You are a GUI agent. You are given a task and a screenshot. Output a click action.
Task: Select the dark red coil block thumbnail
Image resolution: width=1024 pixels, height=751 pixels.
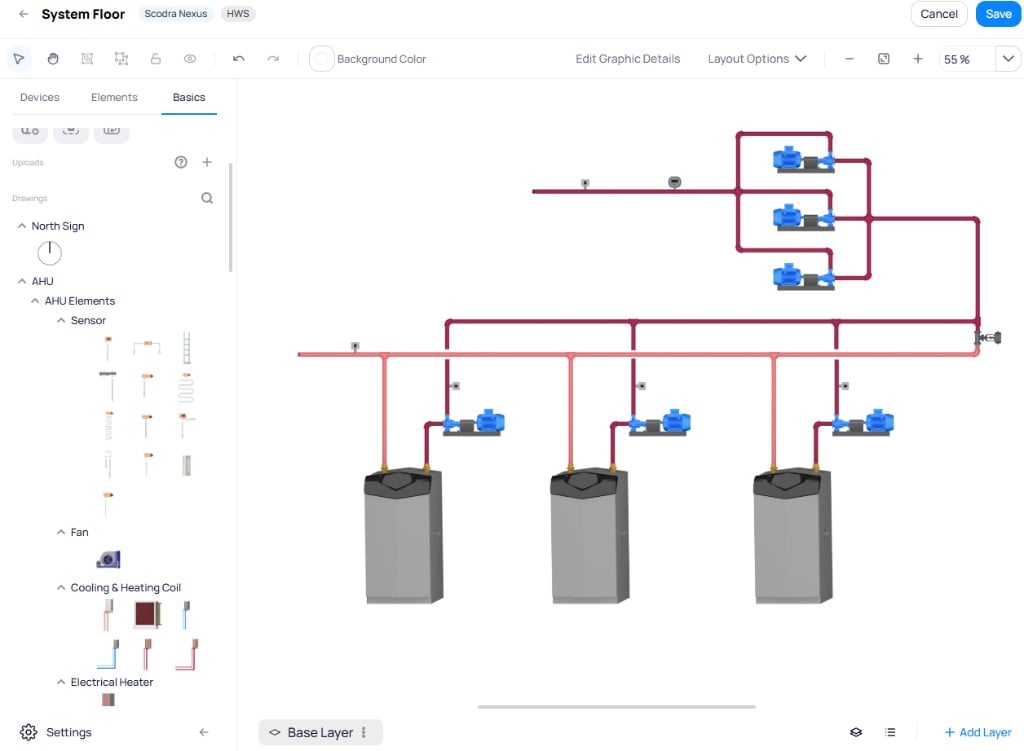(147, 614)
